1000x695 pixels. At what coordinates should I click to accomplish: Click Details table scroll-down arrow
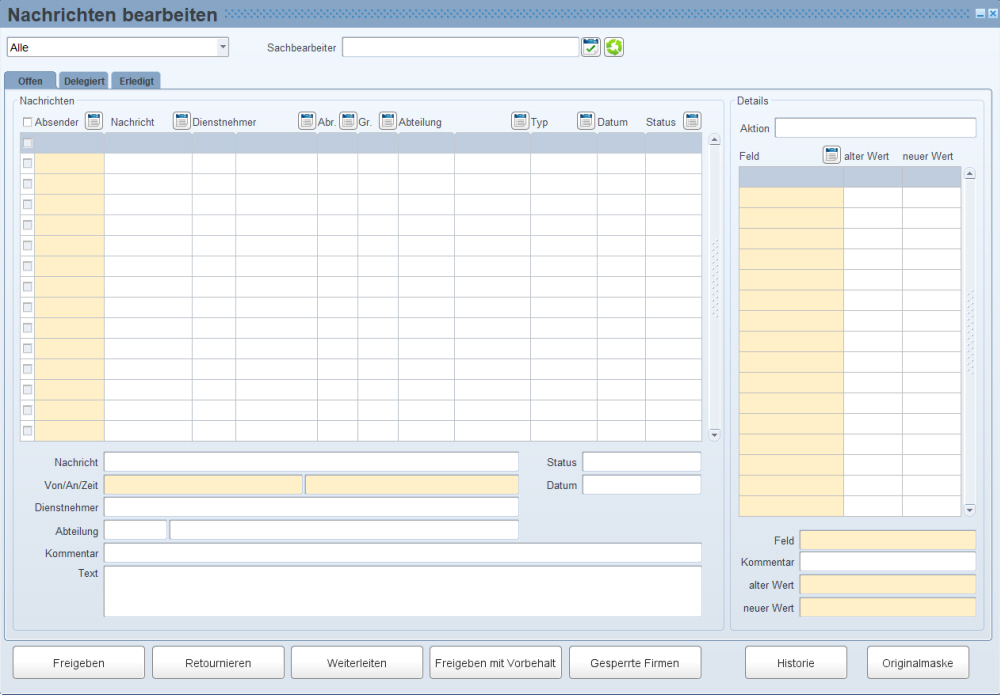pyautogui.click(x=970, y=509)
